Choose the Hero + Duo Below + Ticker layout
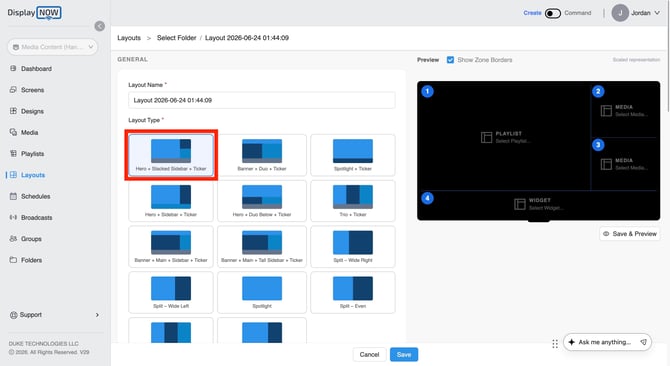 (262, 201)
